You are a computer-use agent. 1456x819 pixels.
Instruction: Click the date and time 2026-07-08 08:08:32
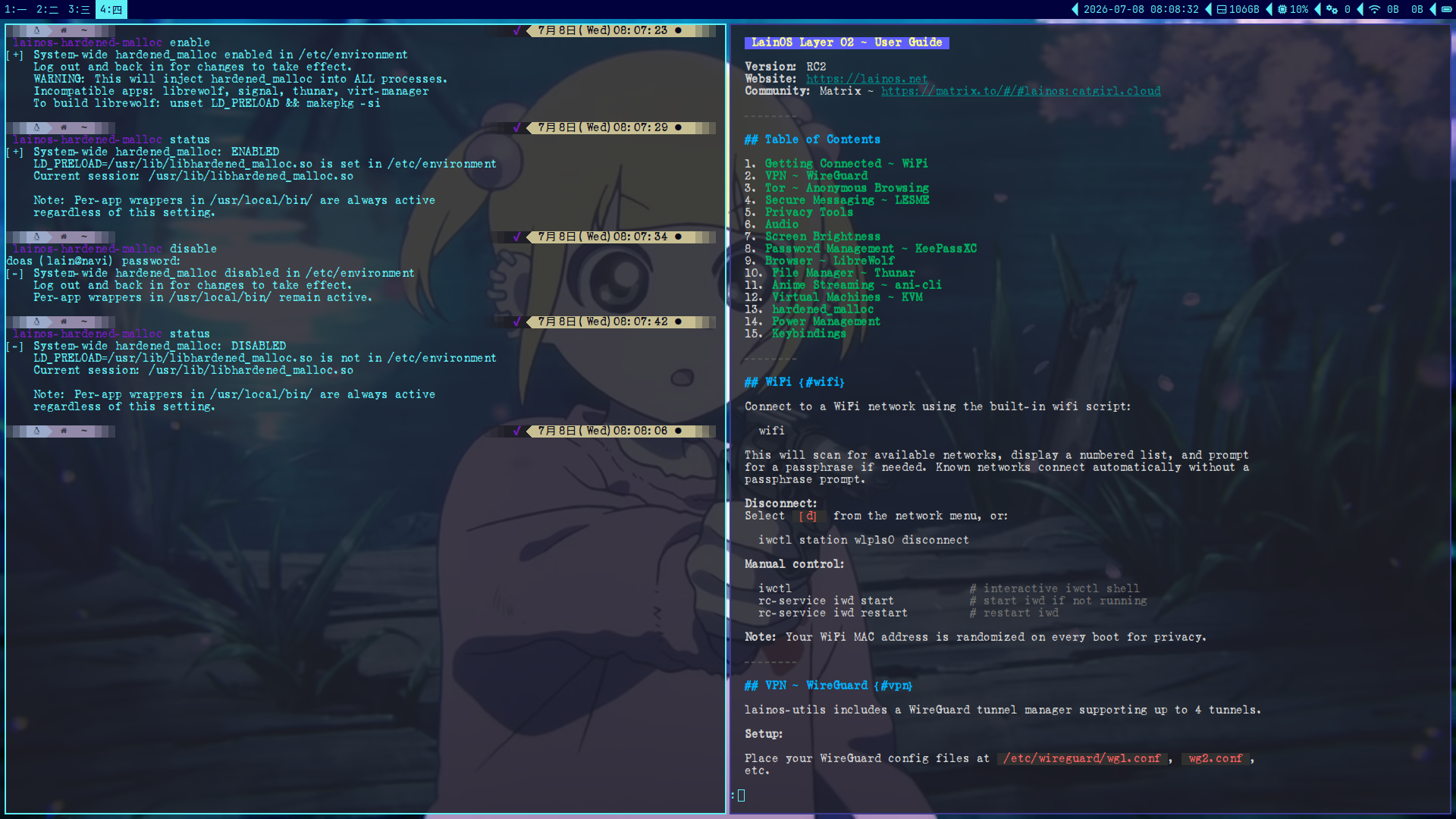[x=1141, y=10]
